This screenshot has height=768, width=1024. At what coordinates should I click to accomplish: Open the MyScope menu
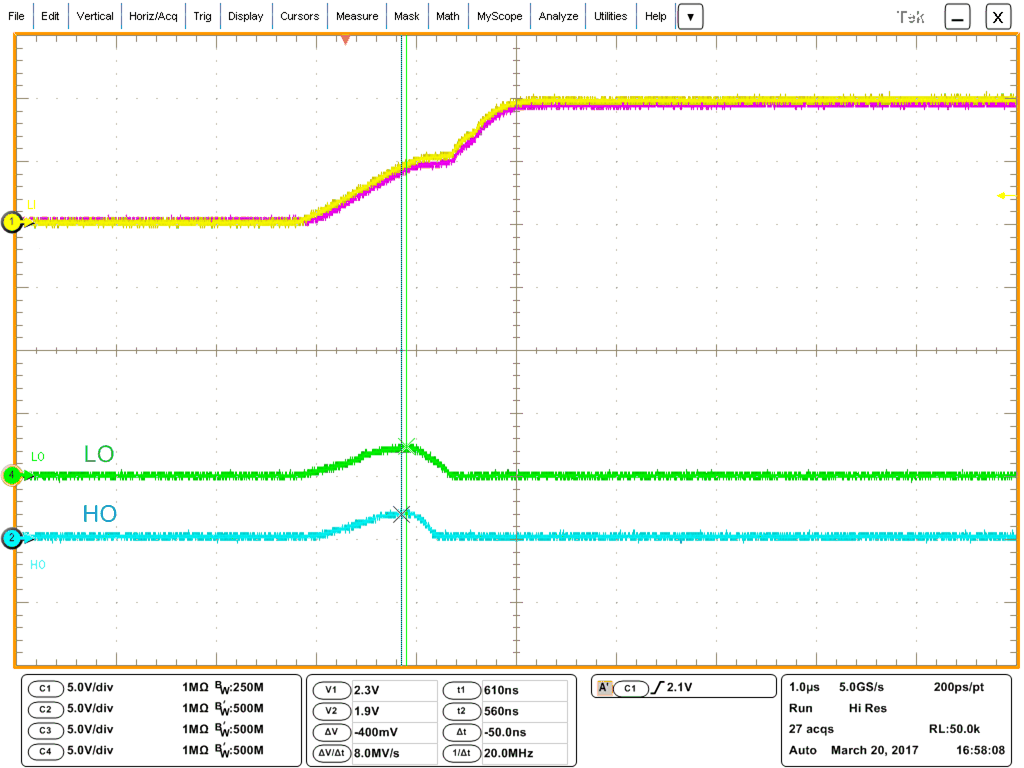499,16
